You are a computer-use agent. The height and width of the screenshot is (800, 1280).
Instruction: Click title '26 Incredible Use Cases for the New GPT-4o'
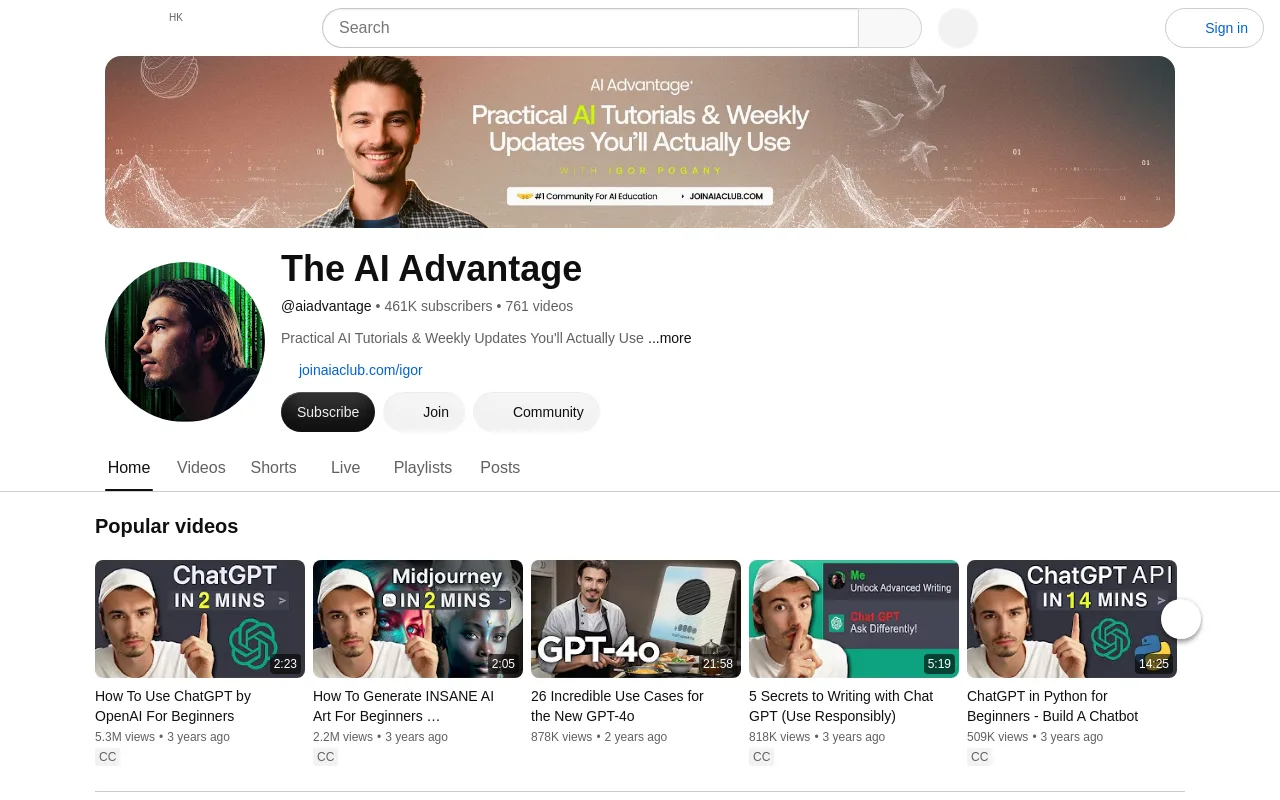tap(617, 706)
